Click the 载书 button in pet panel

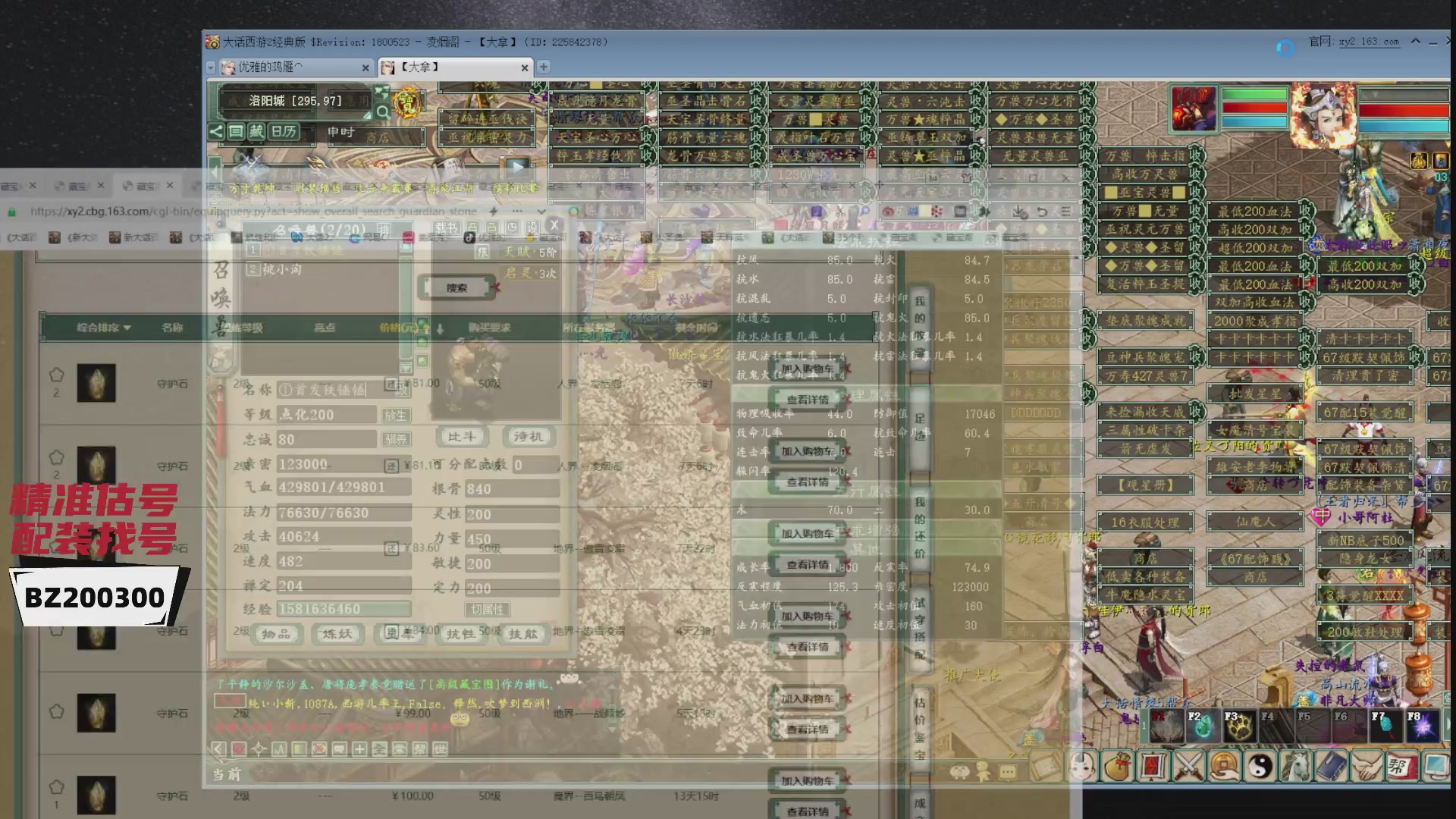(x=446, y=227)
